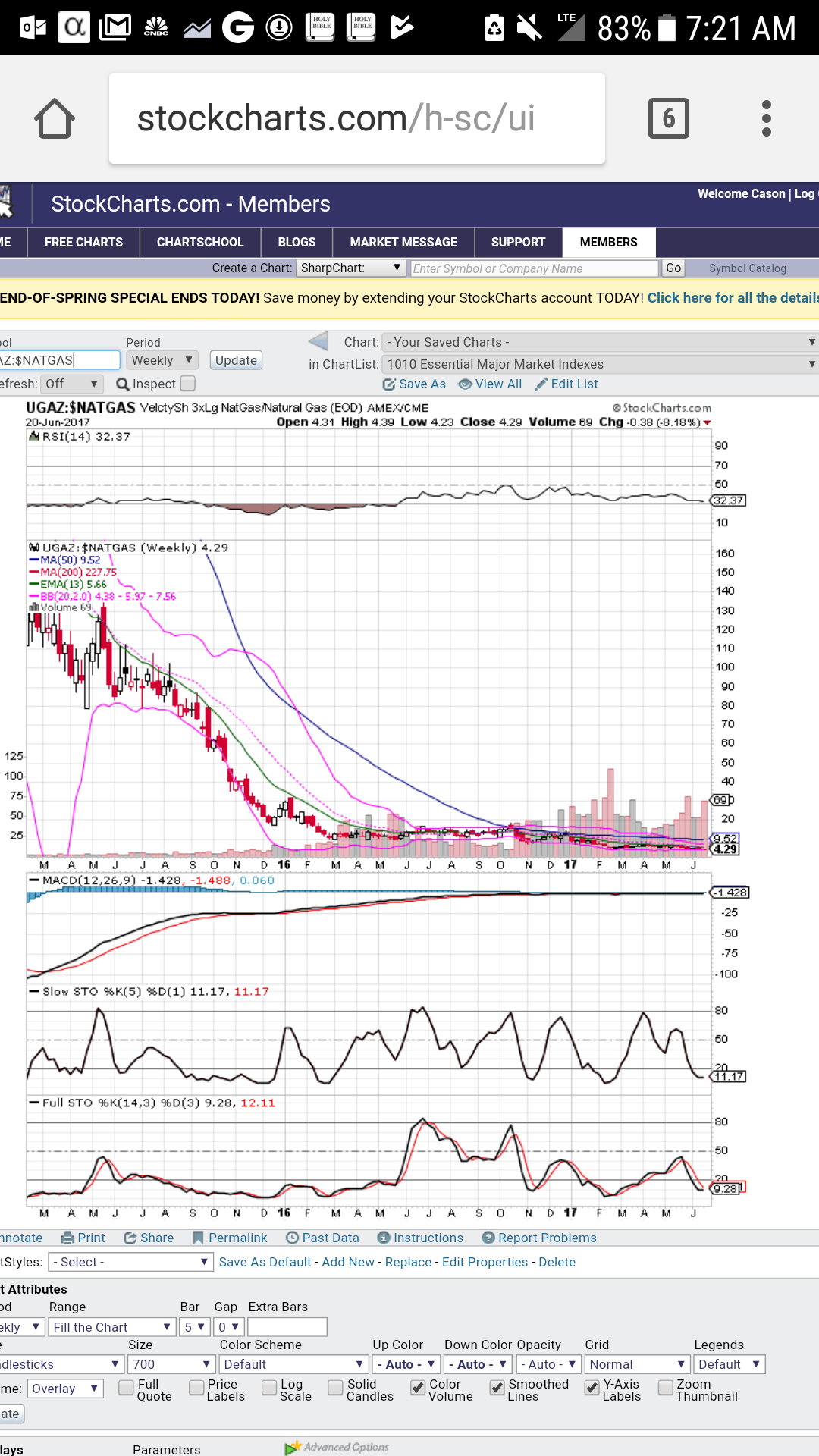The height and width of the screenshot is (1456, 819).
Task: Expand the Your Saved Charts dropdown
Action: [x=599, y=343]
